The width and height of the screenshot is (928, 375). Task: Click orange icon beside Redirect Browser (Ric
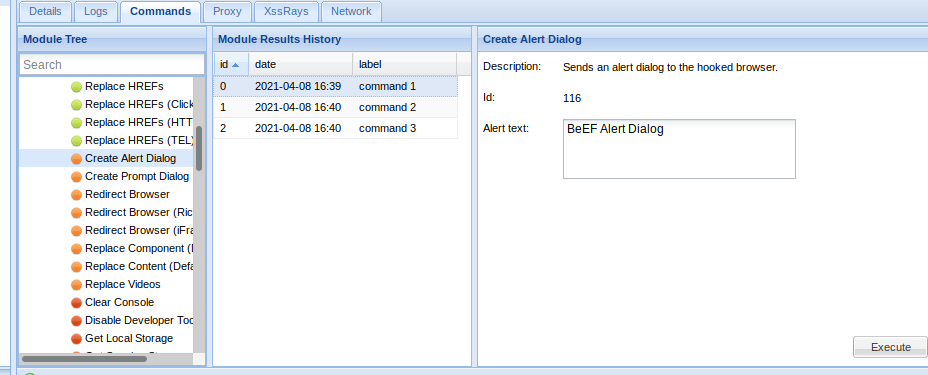click(76, 213)
